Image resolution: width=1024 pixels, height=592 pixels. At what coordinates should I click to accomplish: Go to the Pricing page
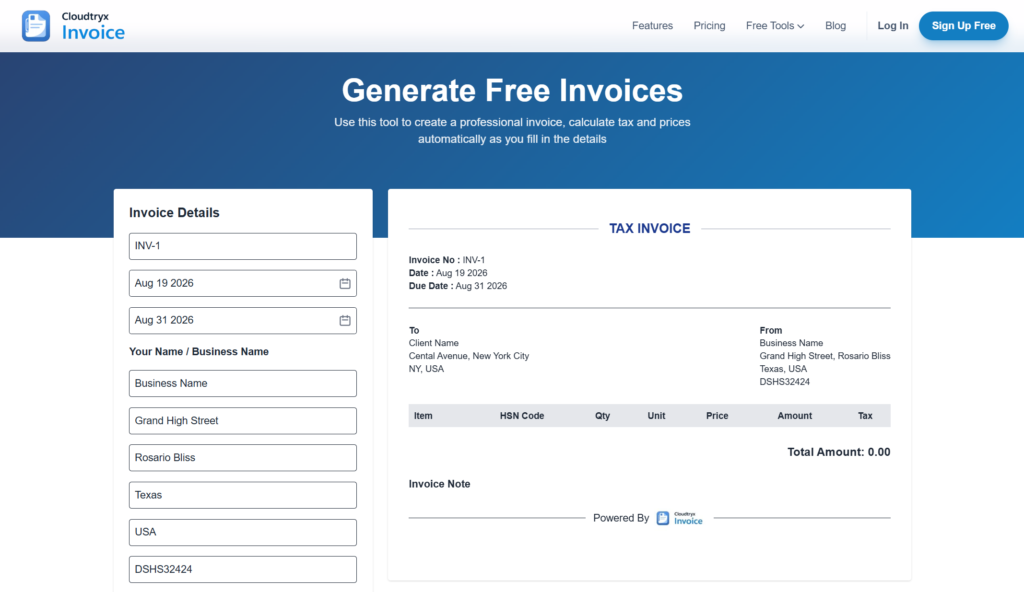pyautogui.click(x=709, y=26)
